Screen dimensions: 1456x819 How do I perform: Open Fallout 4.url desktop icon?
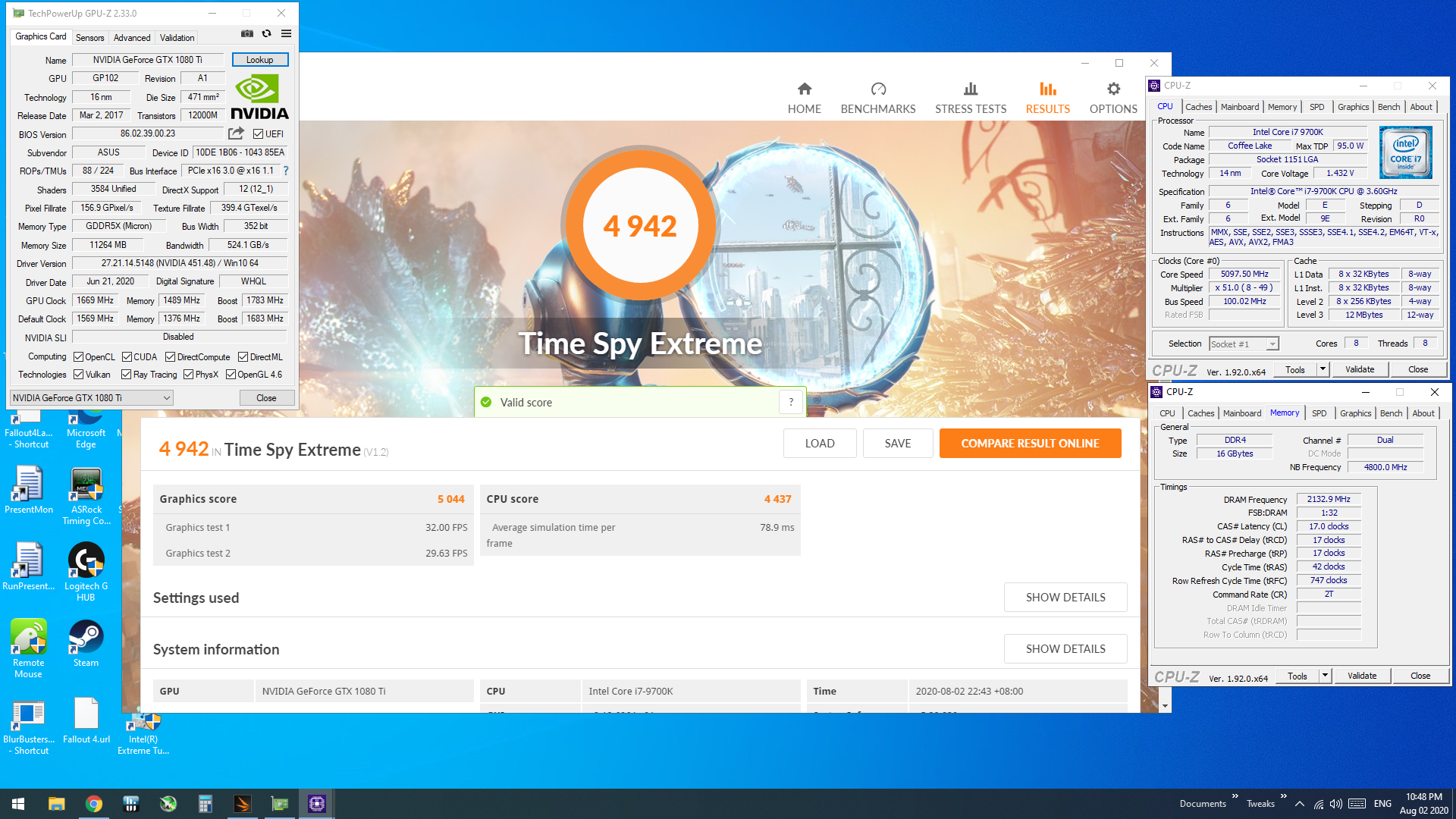click(86, 721)
